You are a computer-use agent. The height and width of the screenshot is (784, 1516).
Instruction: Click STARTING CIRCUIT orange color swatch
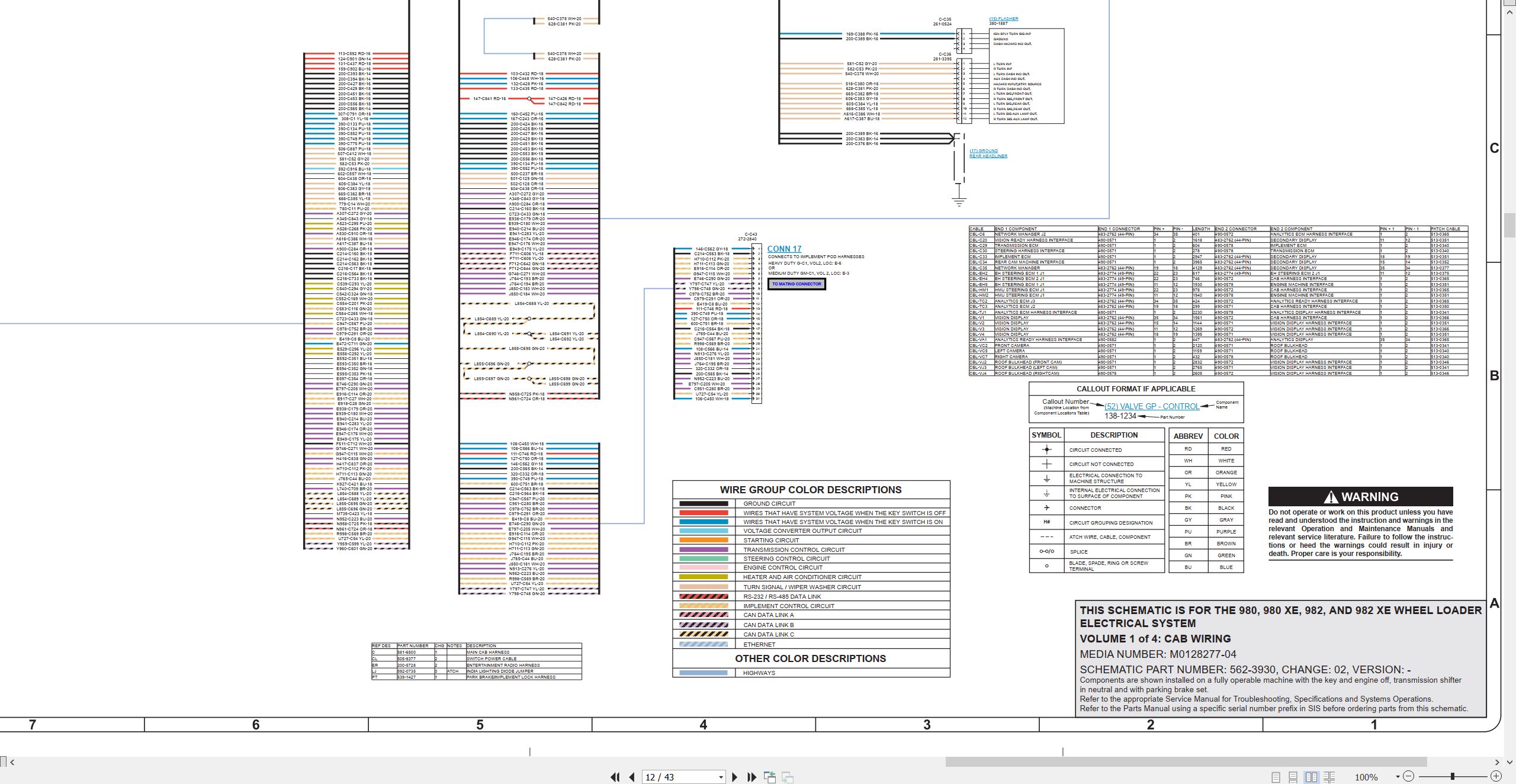point(704,540)
